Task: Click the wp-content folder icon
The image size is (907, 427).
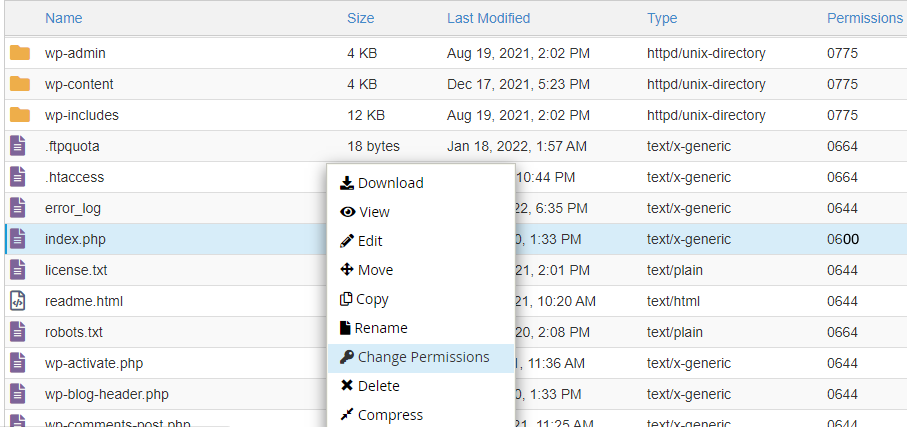Action: (19, 84)
